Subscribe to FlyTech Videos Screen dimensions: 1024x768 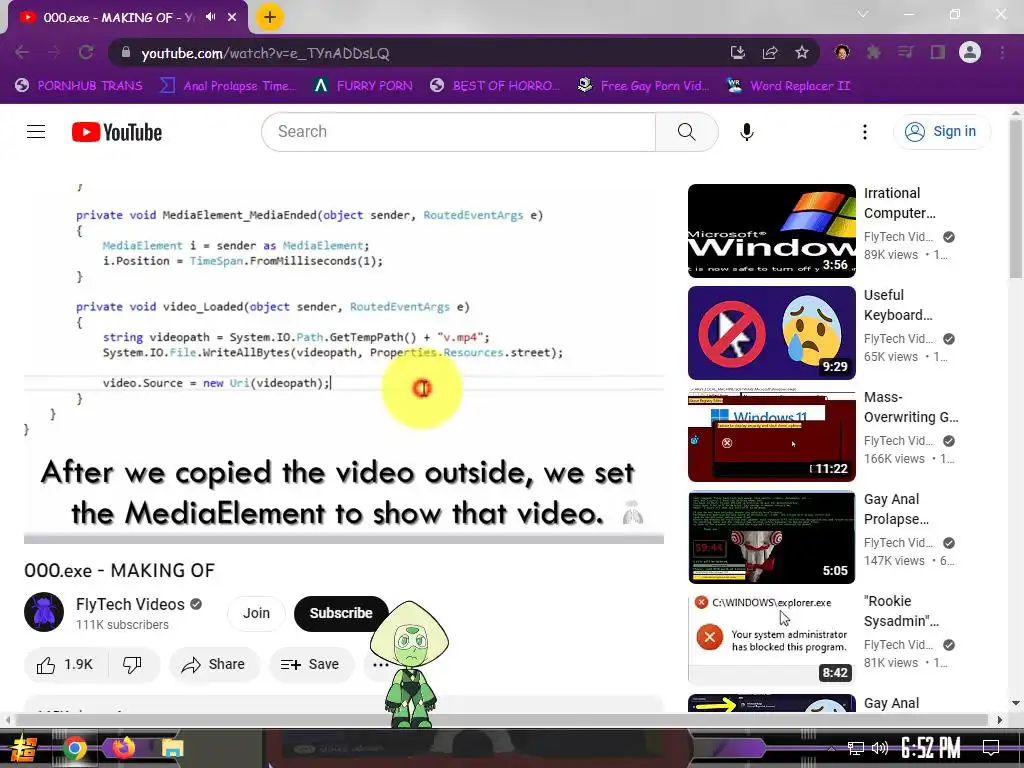click(341, 613)
